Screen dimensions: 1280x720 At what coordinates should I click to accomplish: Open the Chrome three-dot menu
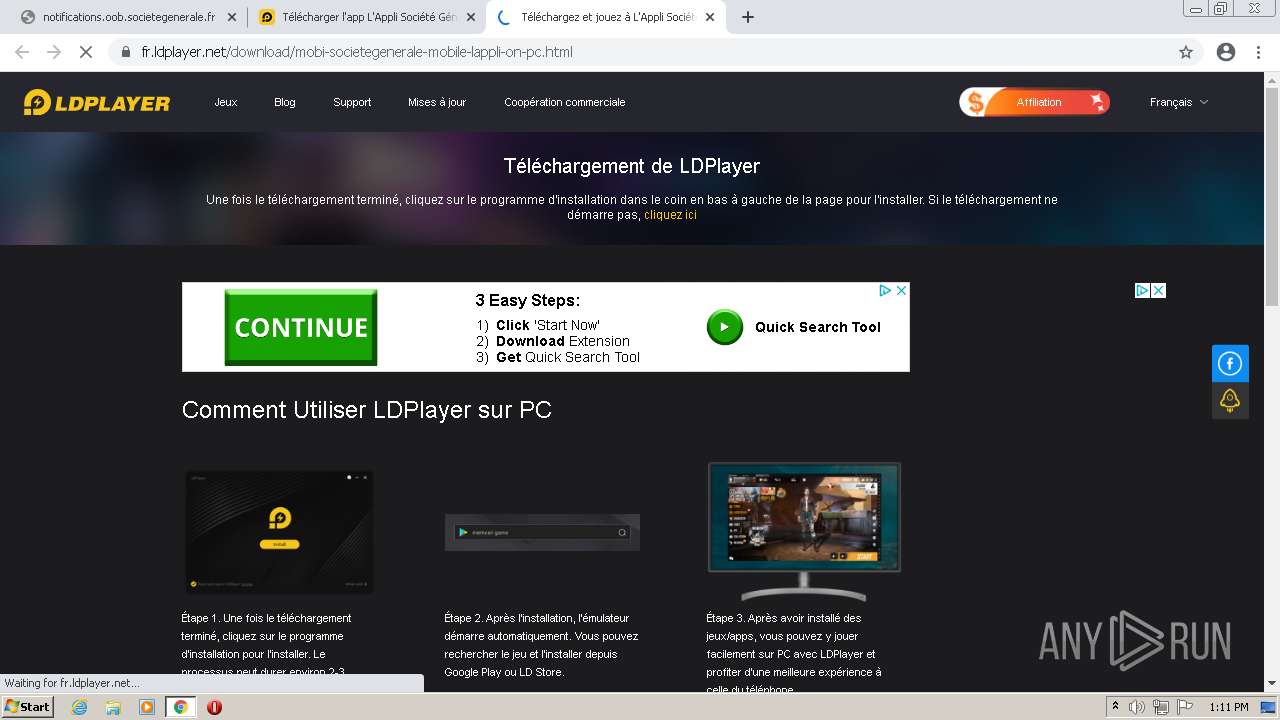[x=1258, y=52]
